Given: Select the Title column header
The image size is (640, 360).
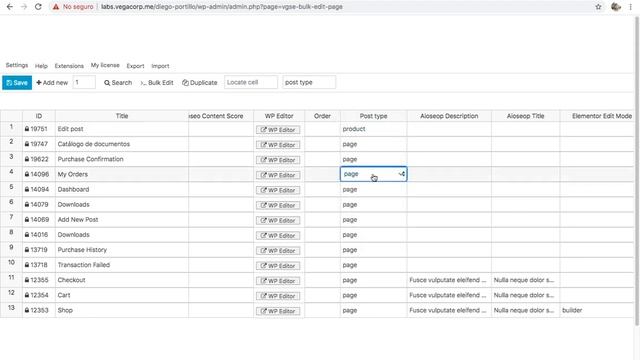Looking at the screenshot, I should coord(122,116).
